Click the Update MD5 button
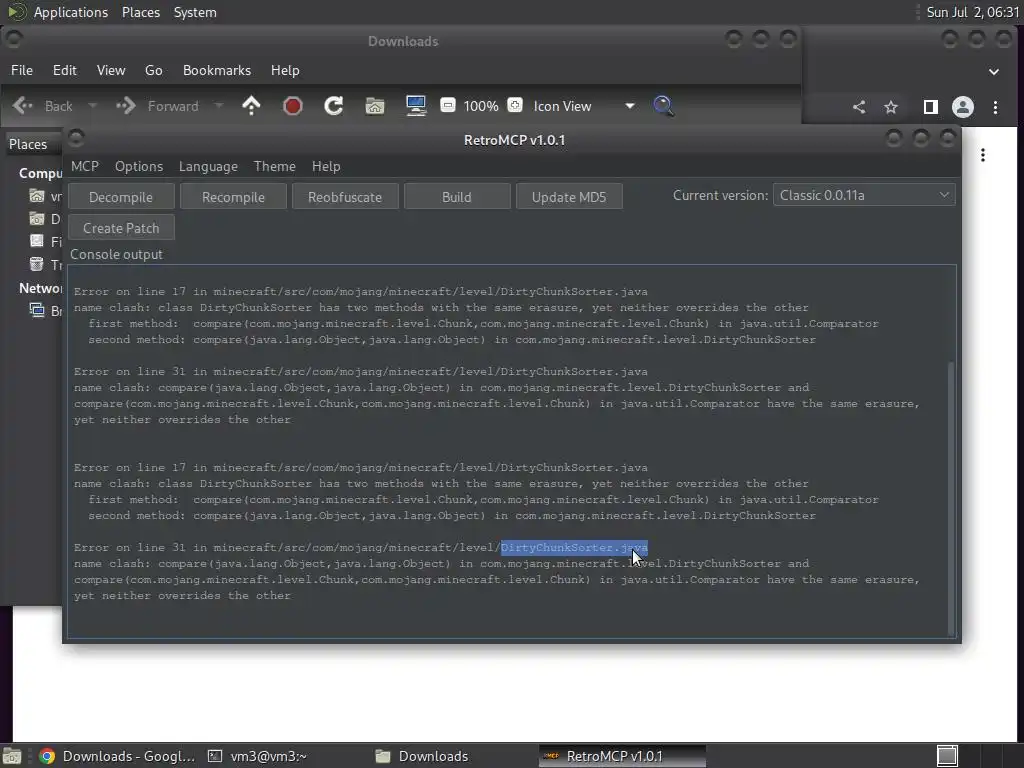1024x768 pixels. click(x=569, y=197)
